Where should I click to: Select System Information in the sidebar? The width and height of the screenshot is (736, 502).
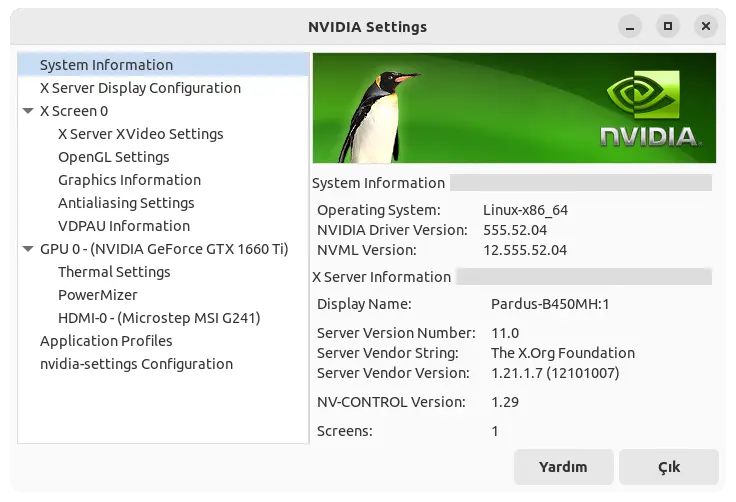click(163, 65)
